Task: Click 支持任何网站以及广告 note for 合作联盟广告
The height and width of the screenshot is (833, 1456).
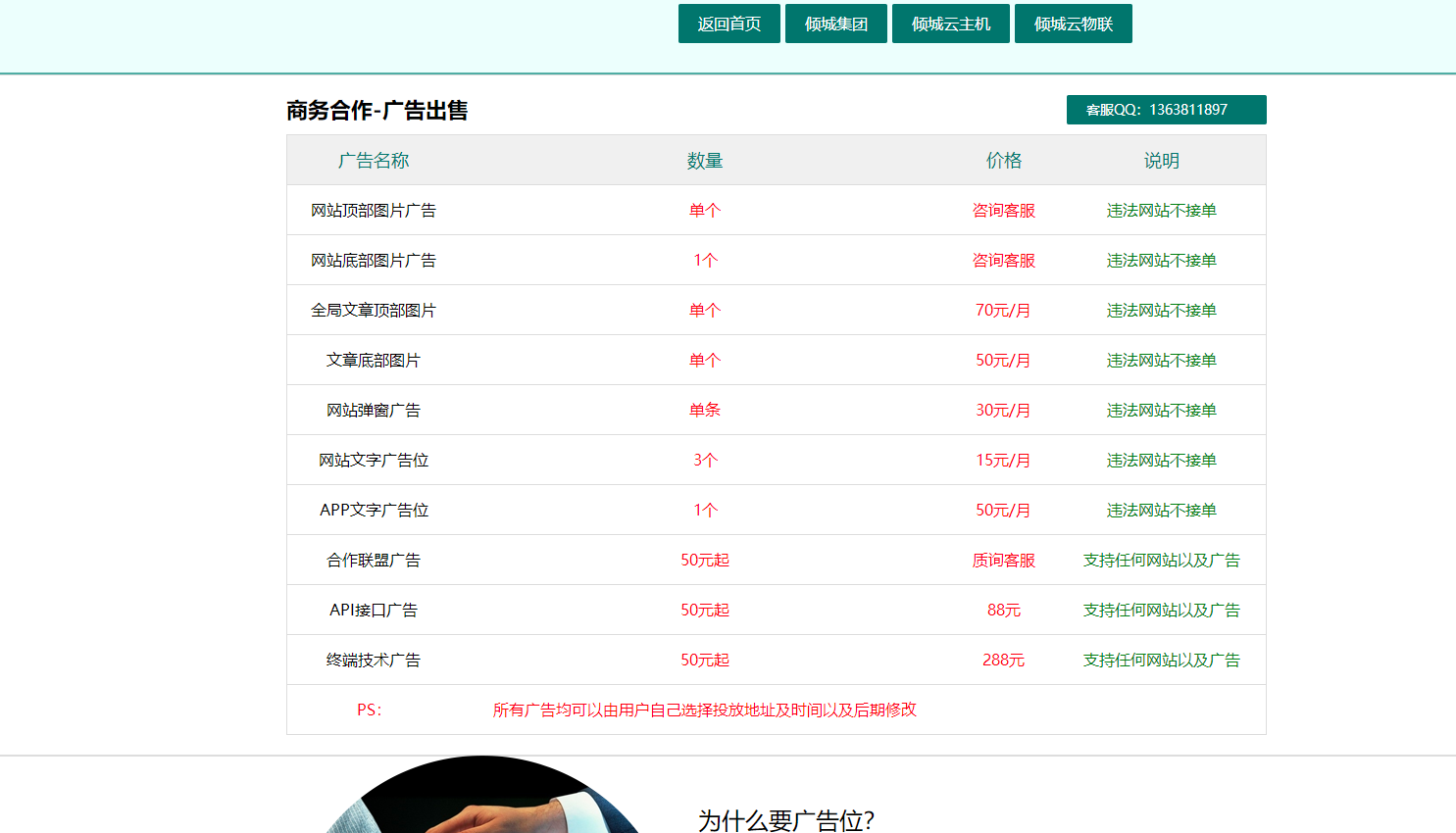Action: (1162, 561)
